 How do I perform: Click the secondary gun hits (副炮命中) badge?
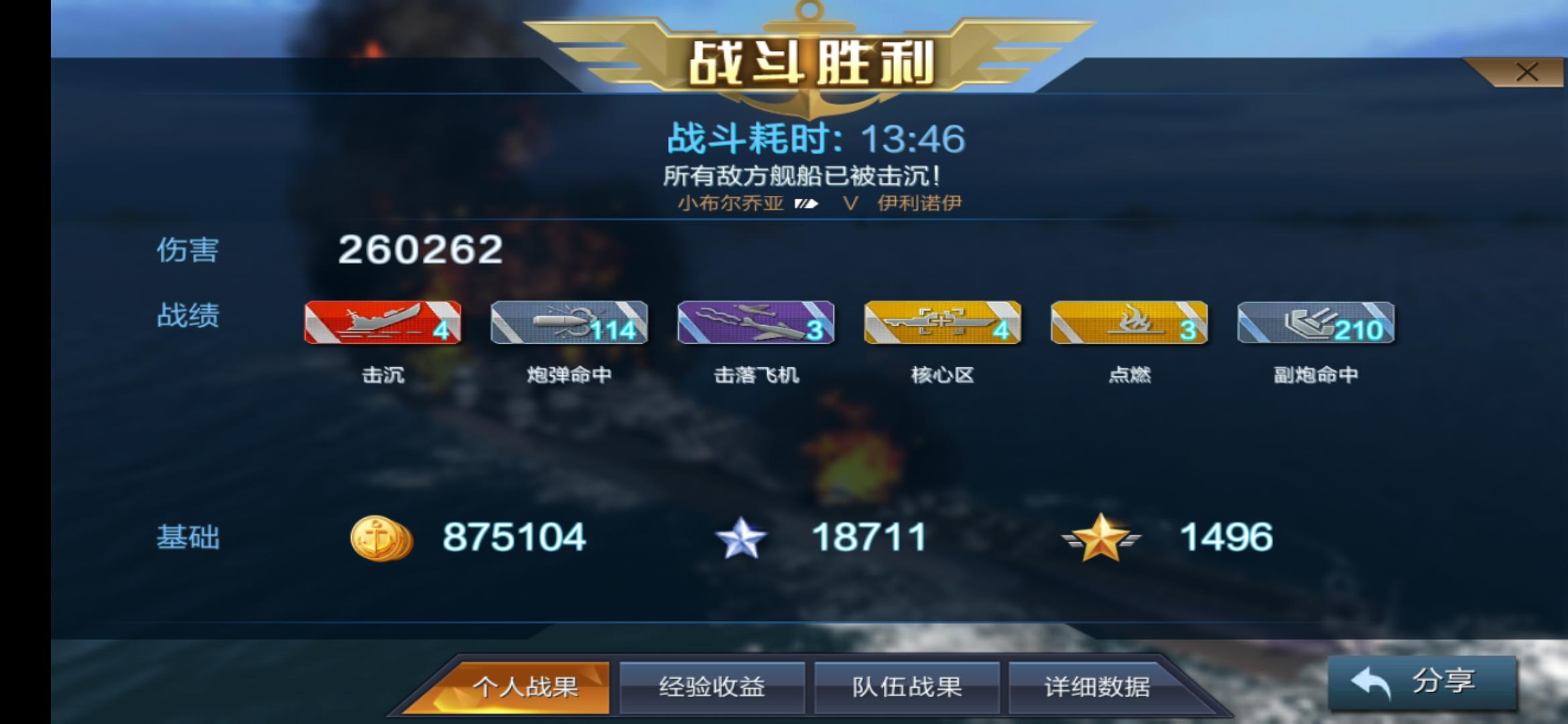coord(1316,322)
